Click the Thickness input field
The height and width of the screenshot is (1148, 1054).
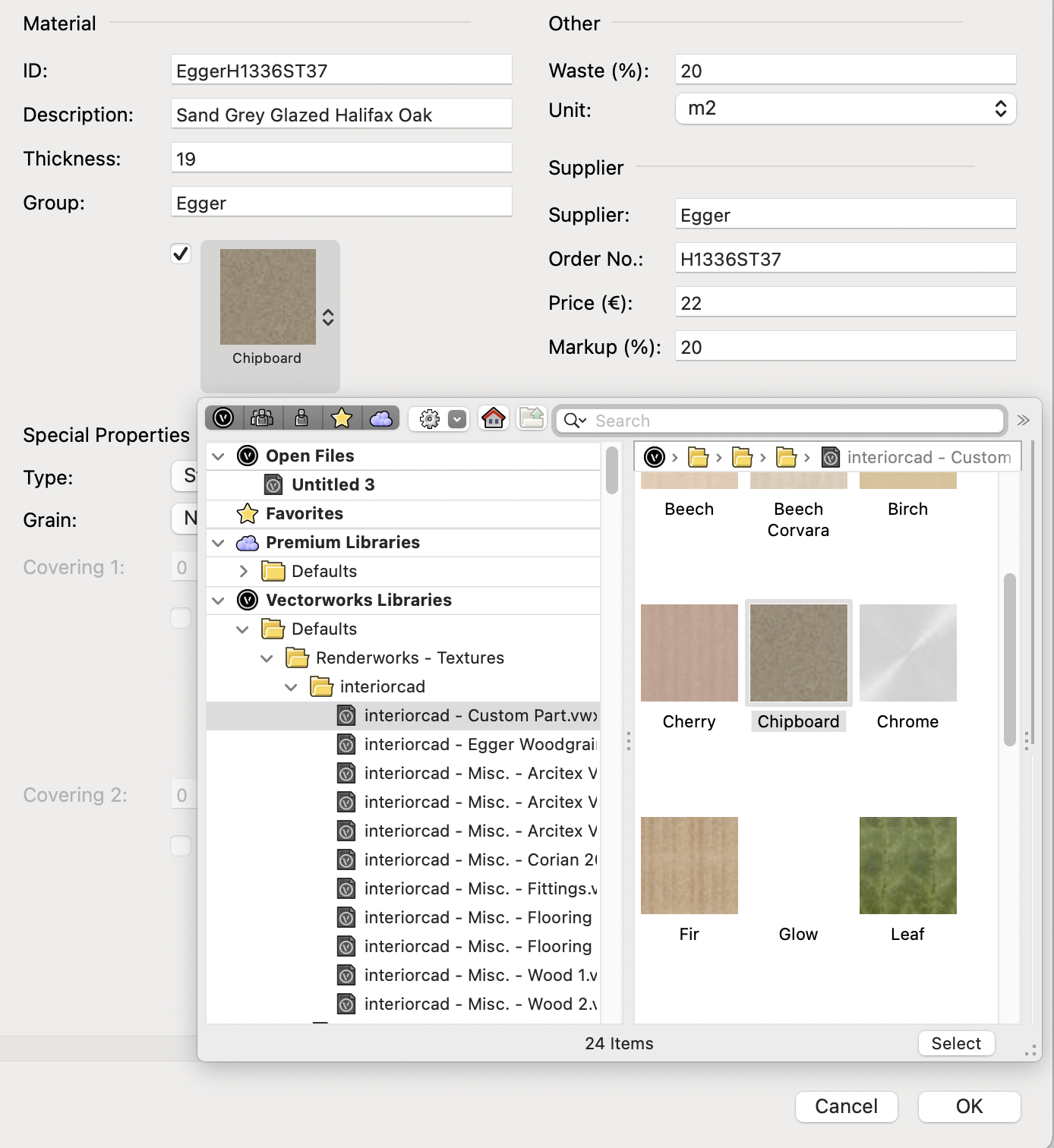(341, 158)
